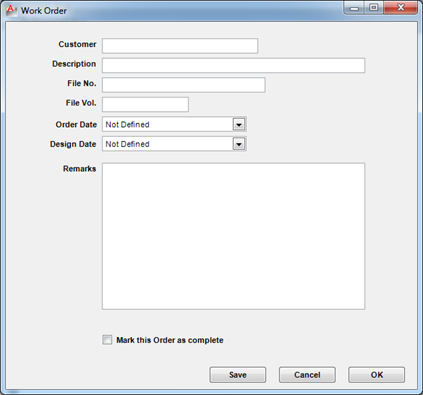Open the Design Date dropdown arrow
Viewport: 423px width, 395px height.
(x=239, y=144)
